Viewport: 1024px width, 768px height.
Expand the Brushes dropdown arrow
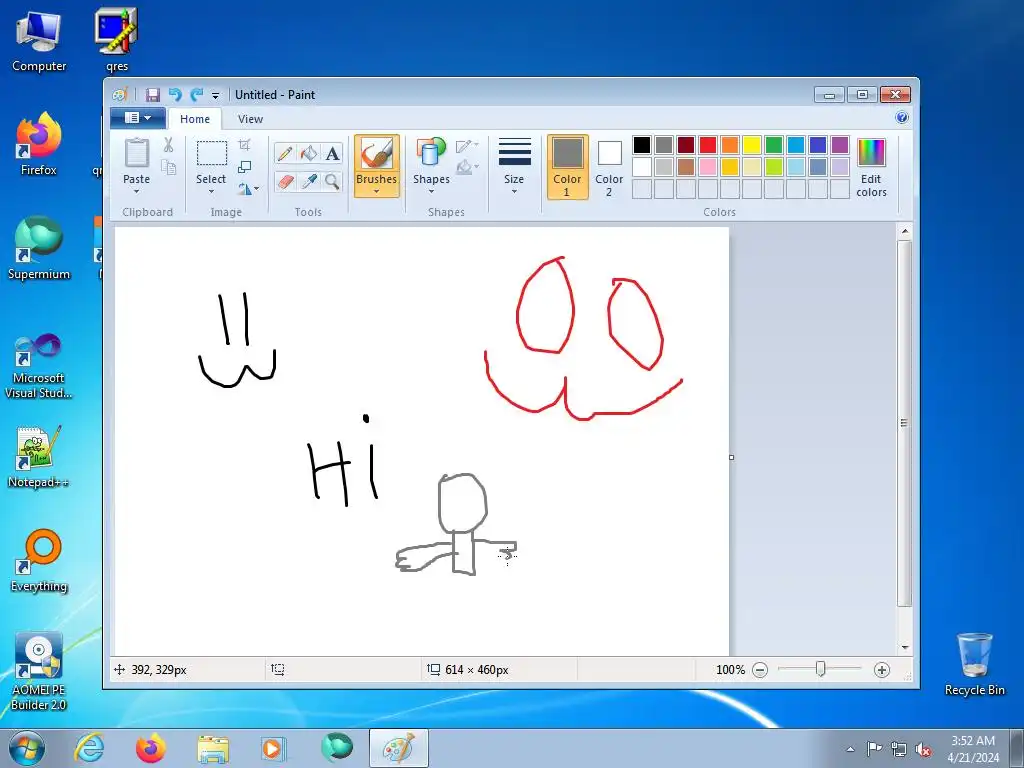[377, 191]
